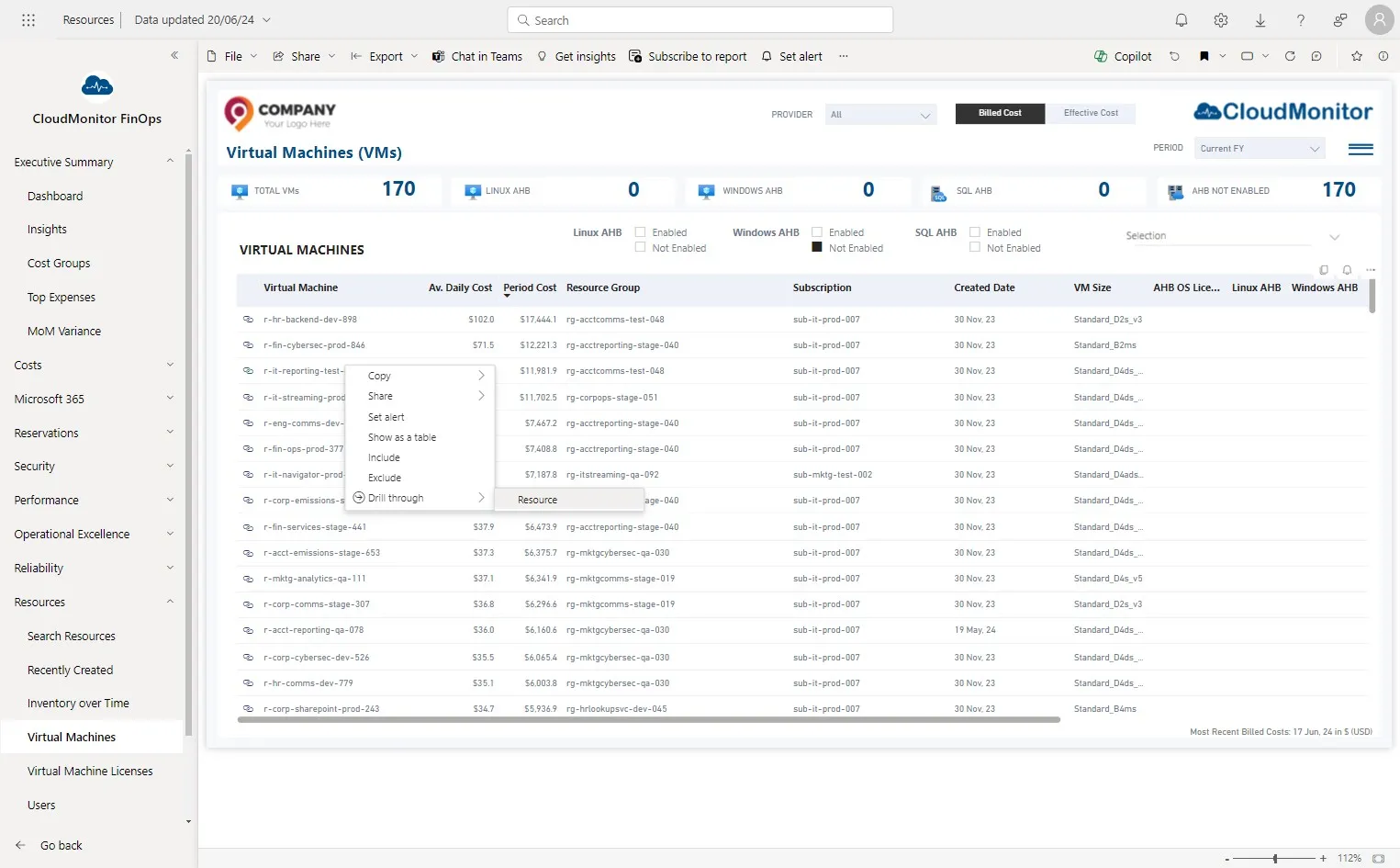Click Get insights button

coord(577,56)
